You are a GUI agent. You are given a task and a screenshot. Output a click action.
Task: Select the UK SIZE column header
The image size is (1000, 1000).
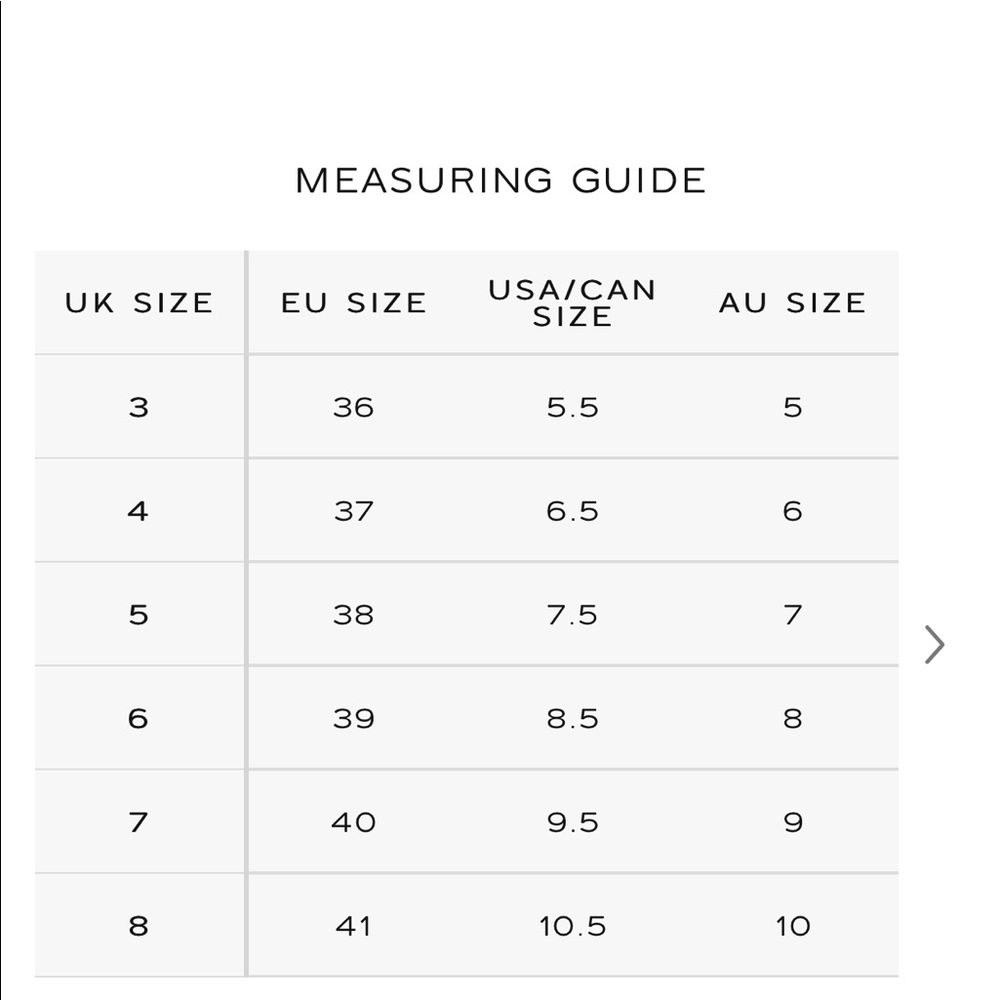pyautogui.click(x=139, y=303)
